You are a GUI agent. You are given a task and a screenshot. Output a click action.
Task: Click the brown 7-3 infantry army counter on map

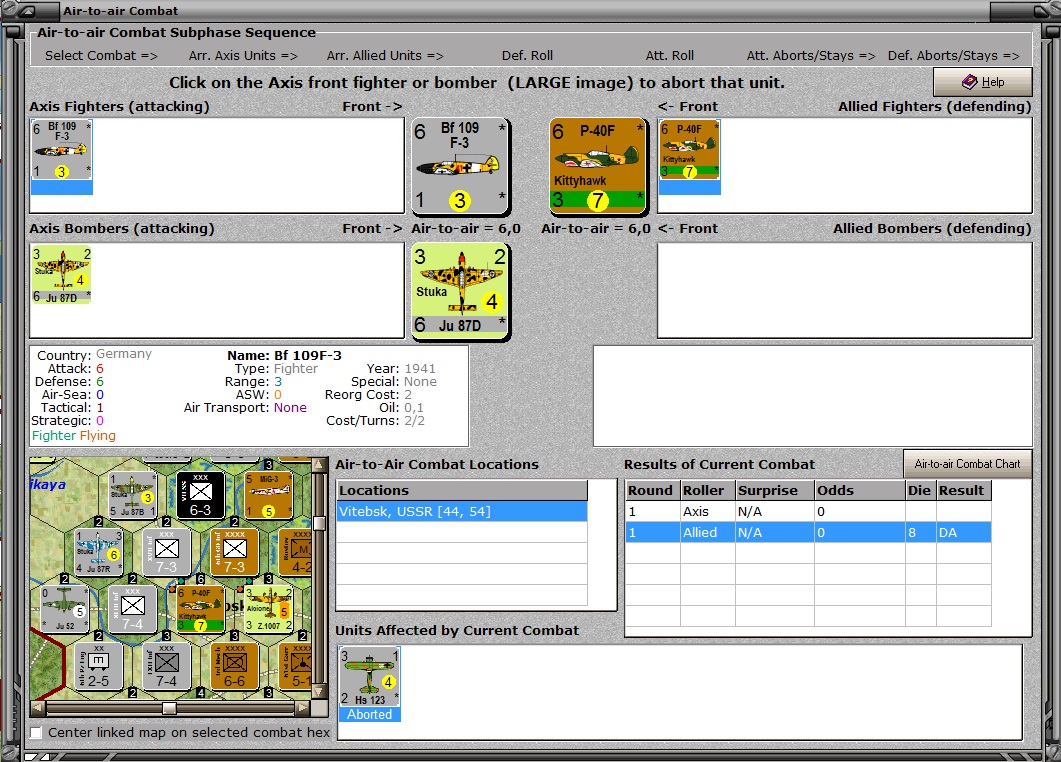[234, 552]
